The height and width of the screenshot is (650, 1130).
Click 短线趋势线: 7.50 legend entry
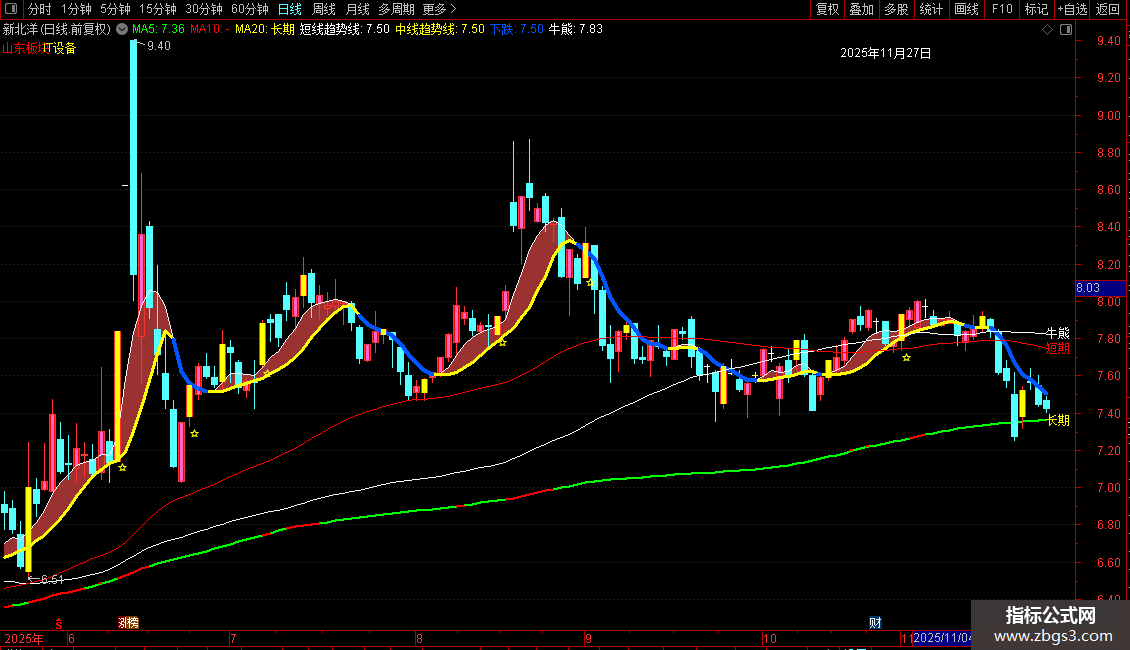[x=344, y=30]
